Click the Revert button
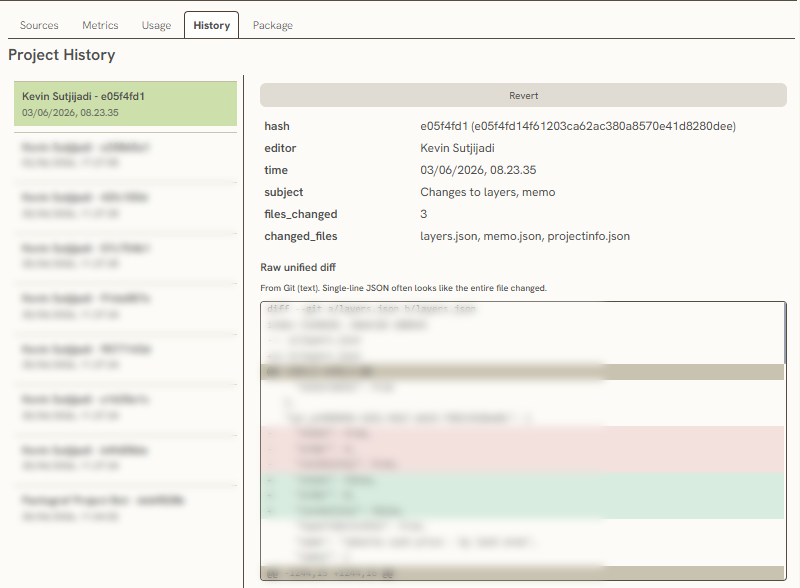 (523, 95)
